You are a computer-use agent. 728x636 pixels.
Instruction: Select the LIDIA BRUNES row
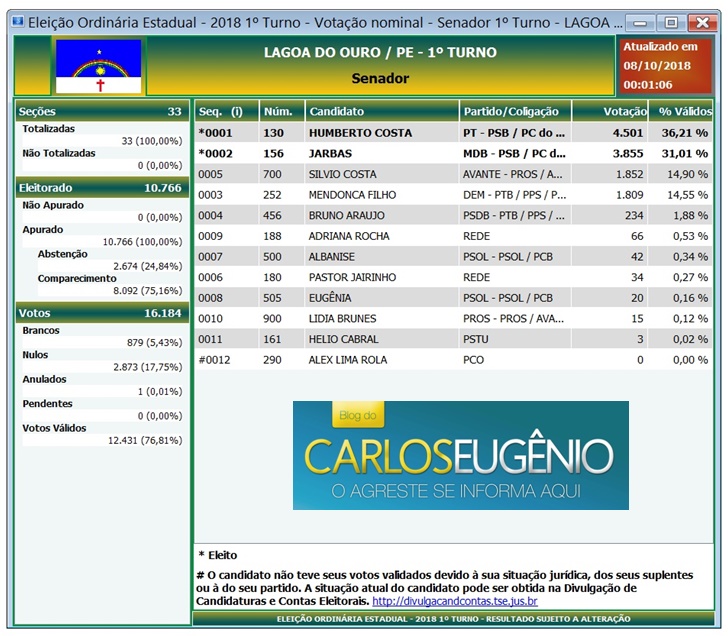pyautogui.click(x=453, y=318)
